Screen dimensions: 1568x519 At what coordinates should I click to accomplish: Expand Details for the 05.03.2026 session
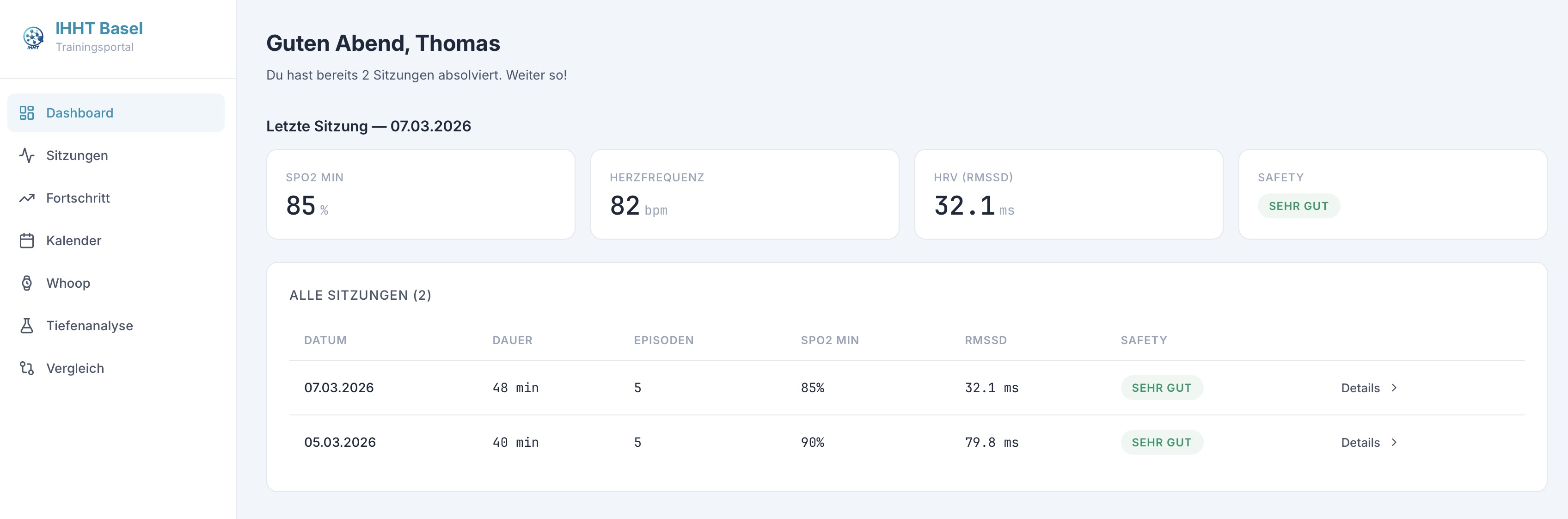tap(1361, 442)
